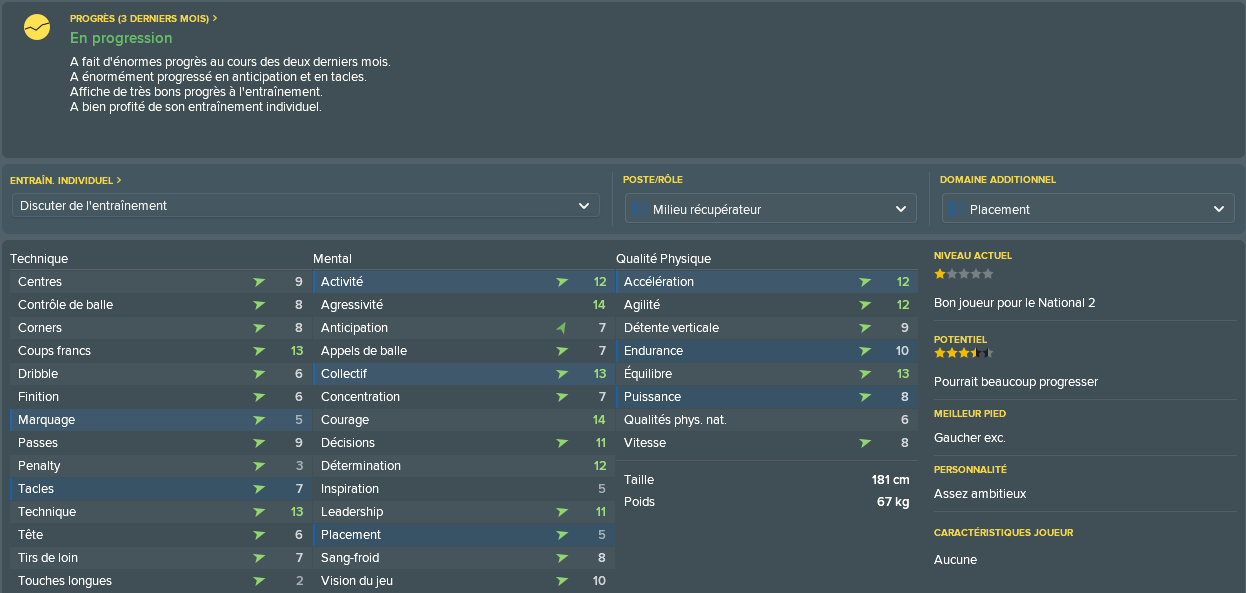Viewport: 1246px width, 593px height.
Task: Open the Entraîn. individuel header link
Action: (x=66, y=180)
